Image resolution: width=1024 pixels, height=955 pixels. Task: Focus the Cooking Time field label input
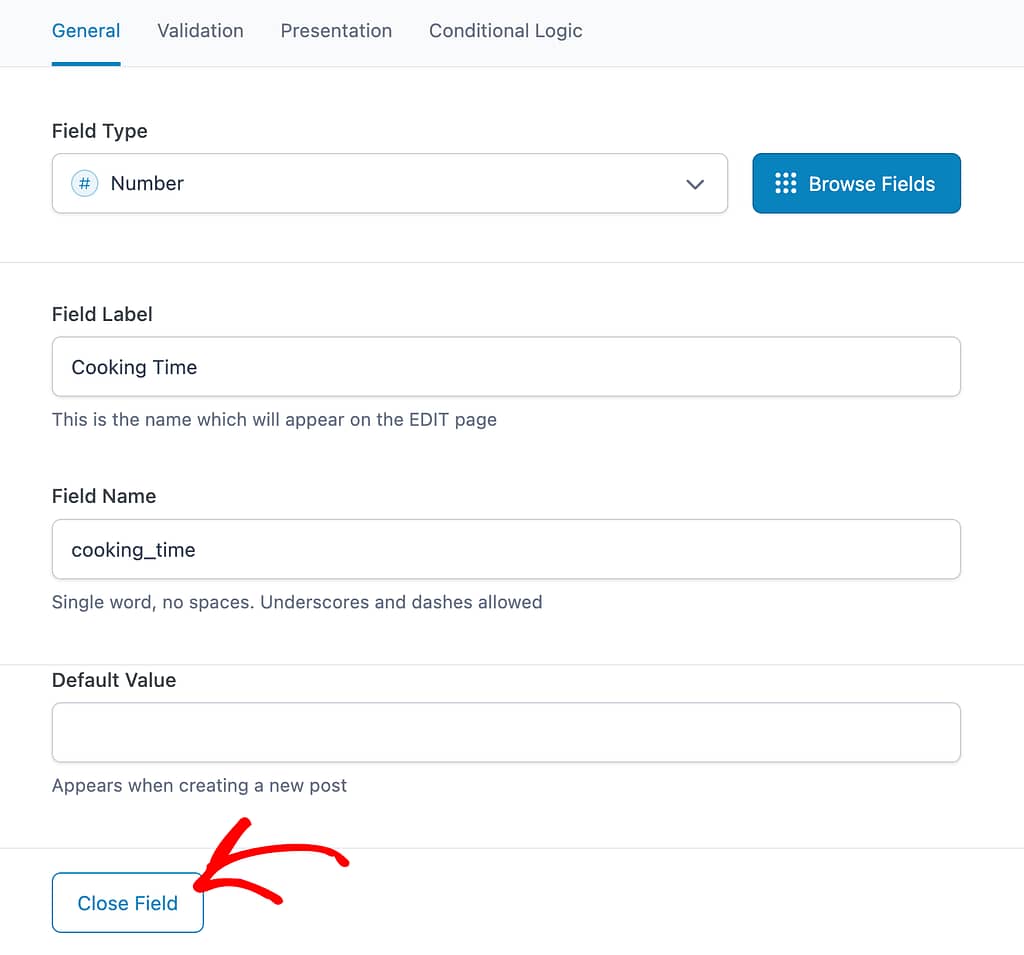(x=506, y=367)
